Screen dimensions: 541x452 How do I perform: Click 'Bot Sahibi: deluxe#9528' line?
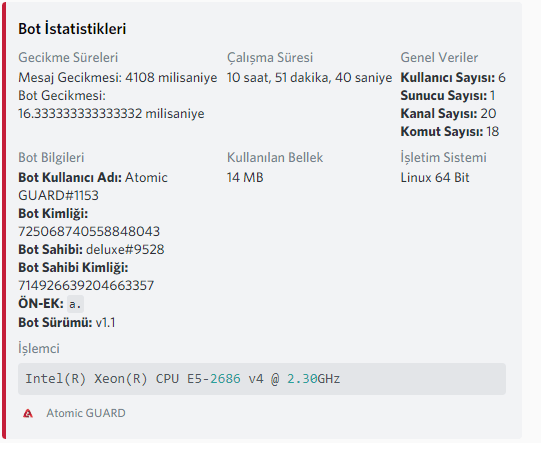[91, 249]
